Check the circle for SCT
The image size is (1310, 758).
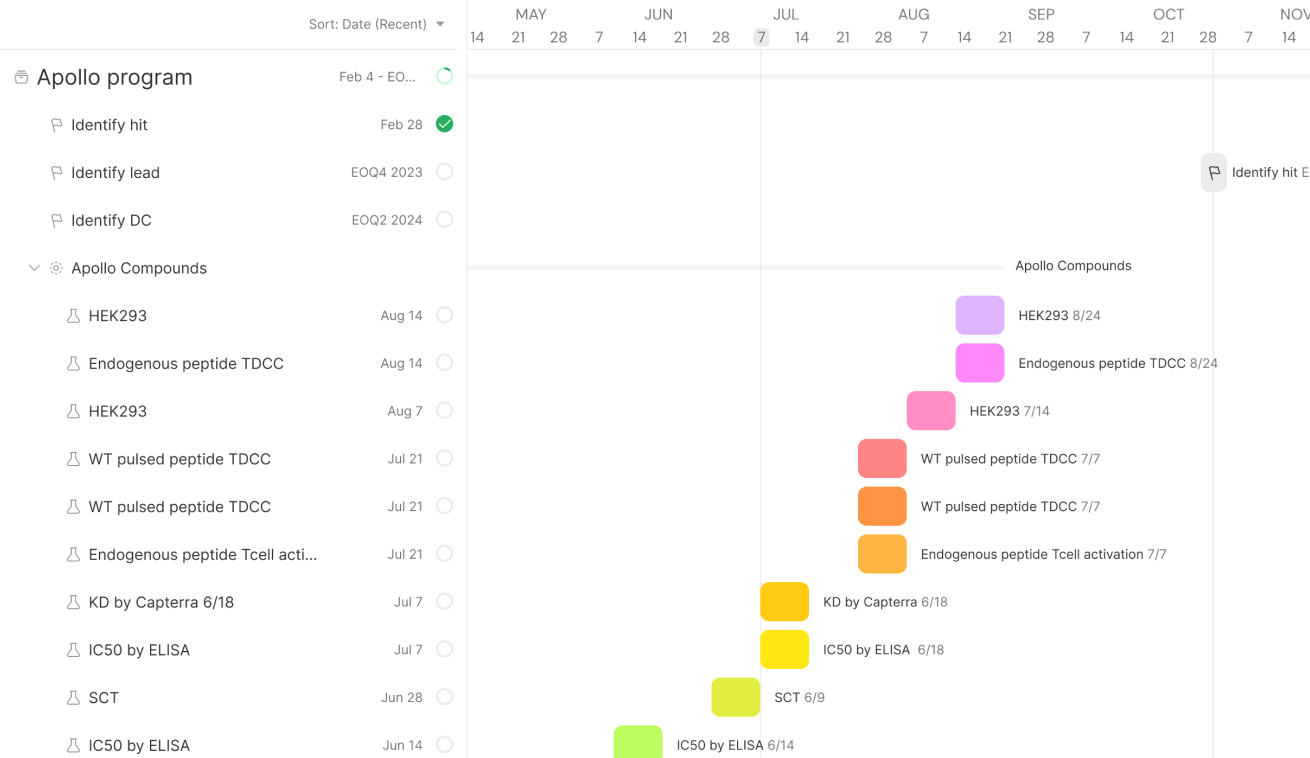click(x=445, y=697)
